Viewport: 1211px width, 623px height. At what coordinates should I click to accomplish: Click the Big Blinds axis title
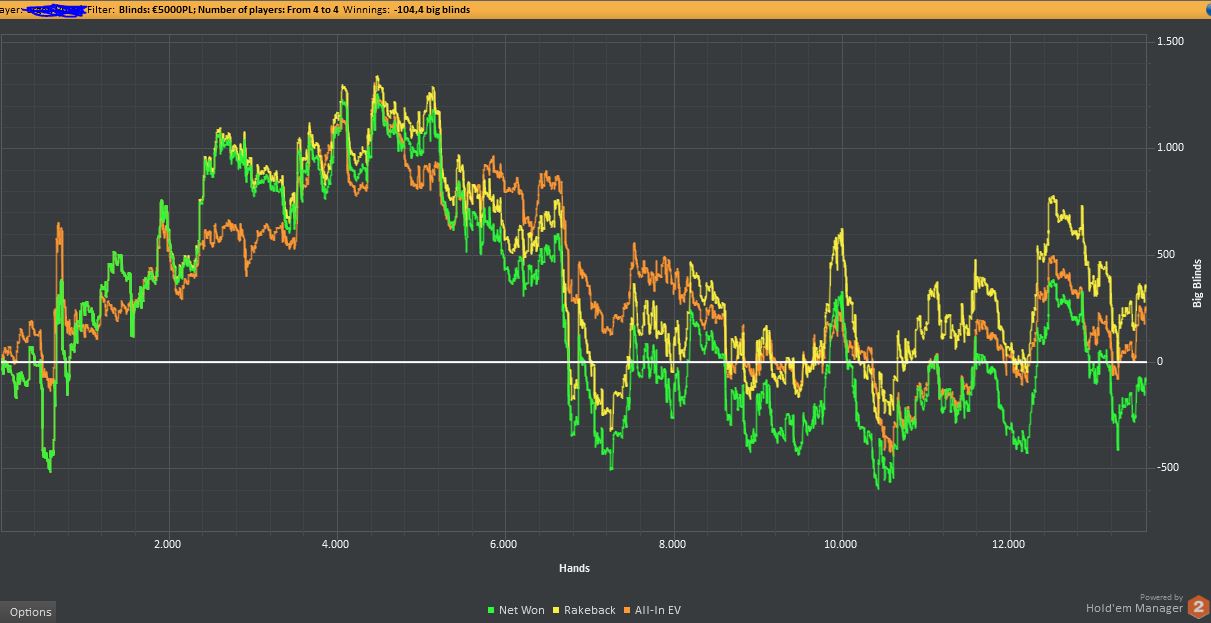(1197, 284)
